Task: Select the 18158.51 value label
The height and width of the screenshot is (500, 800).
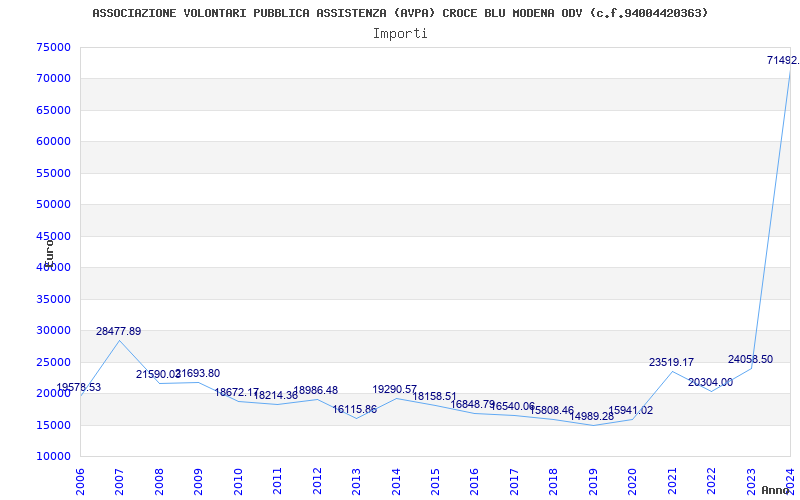Action: [x=435, y=396]
